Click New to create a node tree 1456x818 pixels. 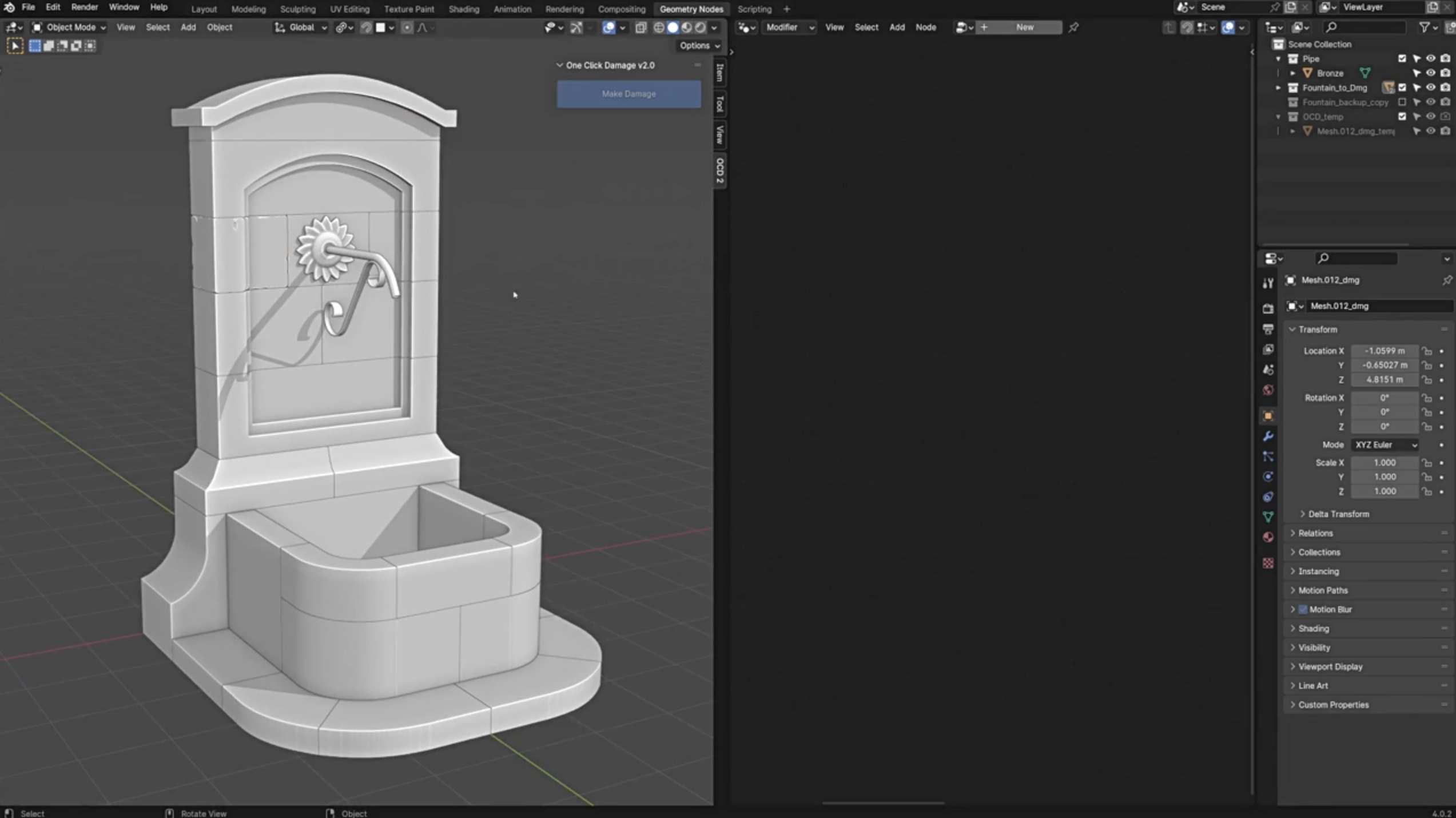(1024, 27)
